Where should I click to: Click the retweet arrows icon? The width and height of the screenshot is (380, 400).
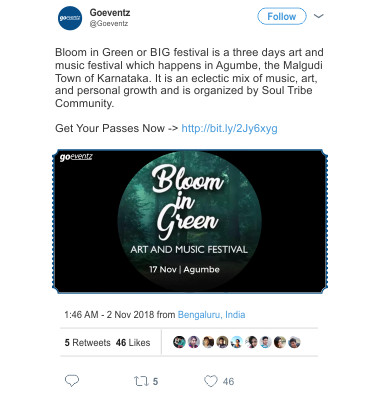pos(140,381)
